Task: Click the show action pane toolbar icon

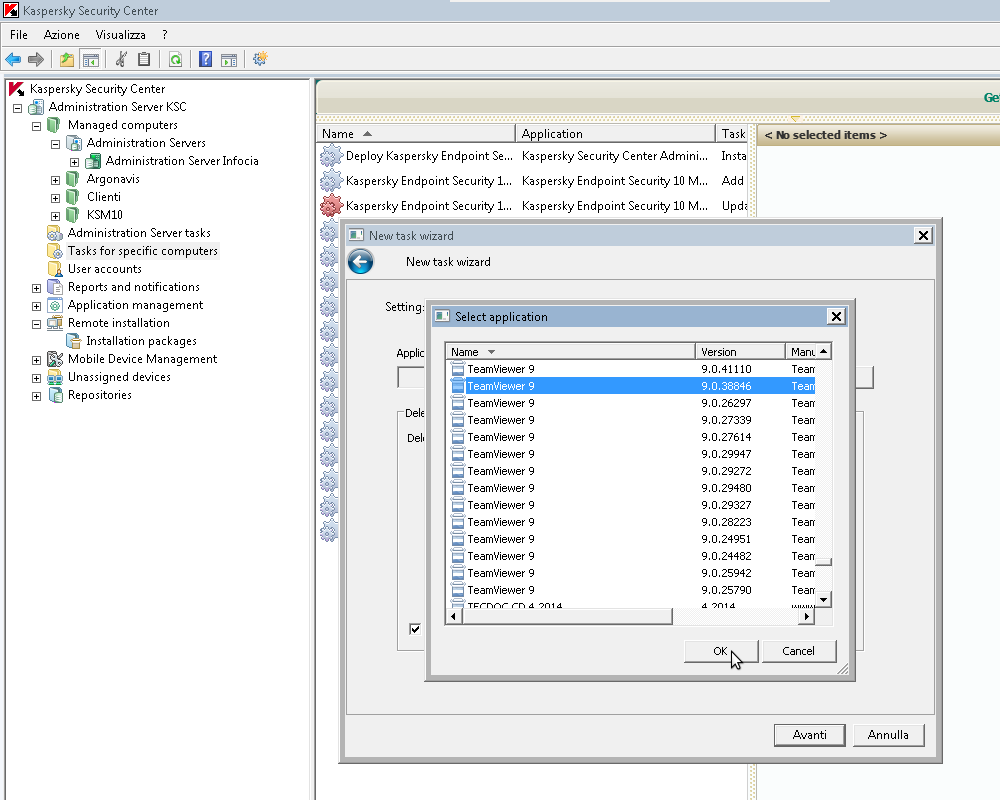Action: (229, 59)
